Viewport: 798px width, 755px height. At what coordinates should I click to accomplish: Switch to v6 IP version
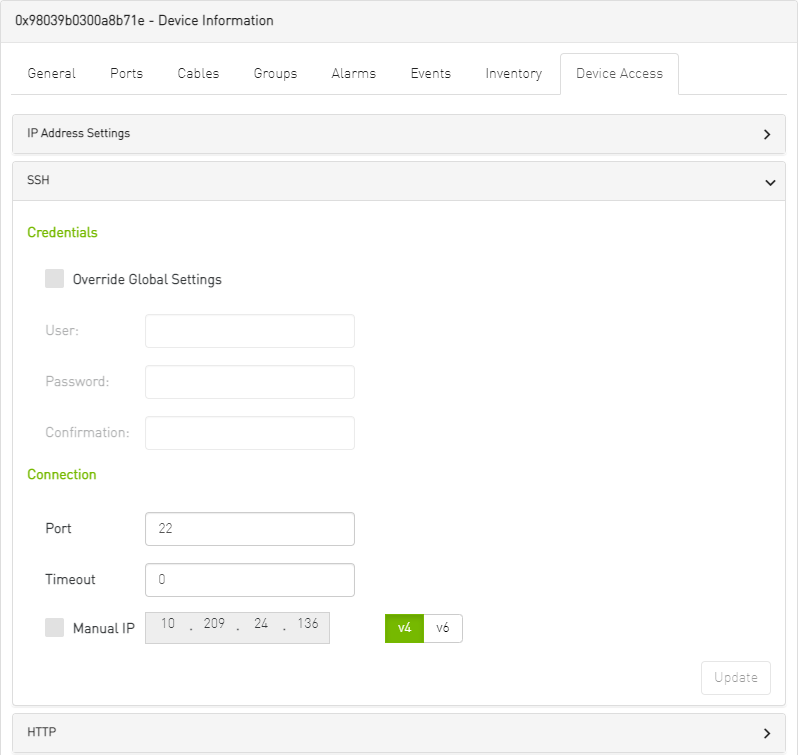443,628
